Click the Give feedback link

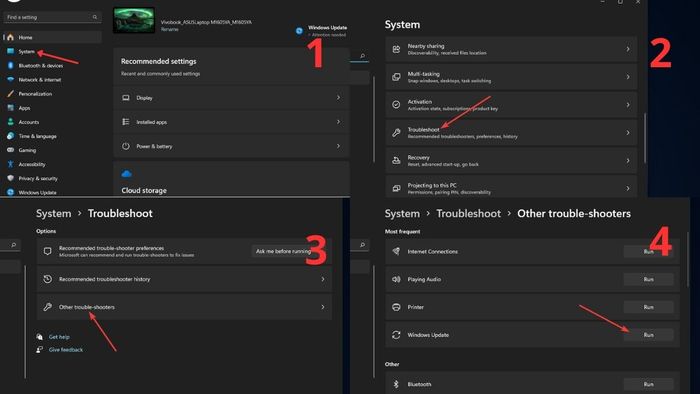pos(66,350)
